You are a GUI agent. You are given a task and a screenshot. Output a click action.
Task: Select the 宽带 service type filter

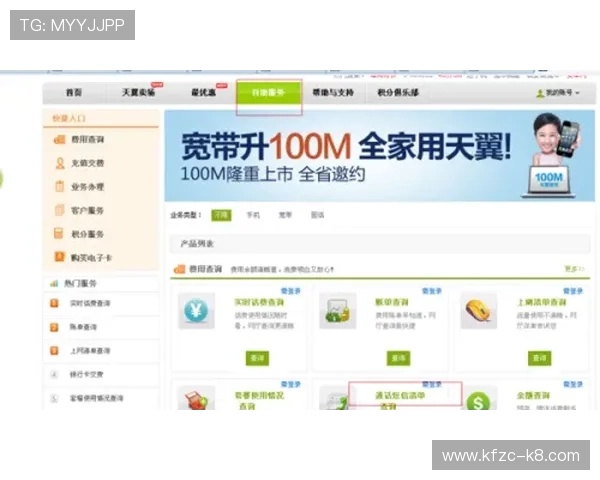[x=285, y=215]
